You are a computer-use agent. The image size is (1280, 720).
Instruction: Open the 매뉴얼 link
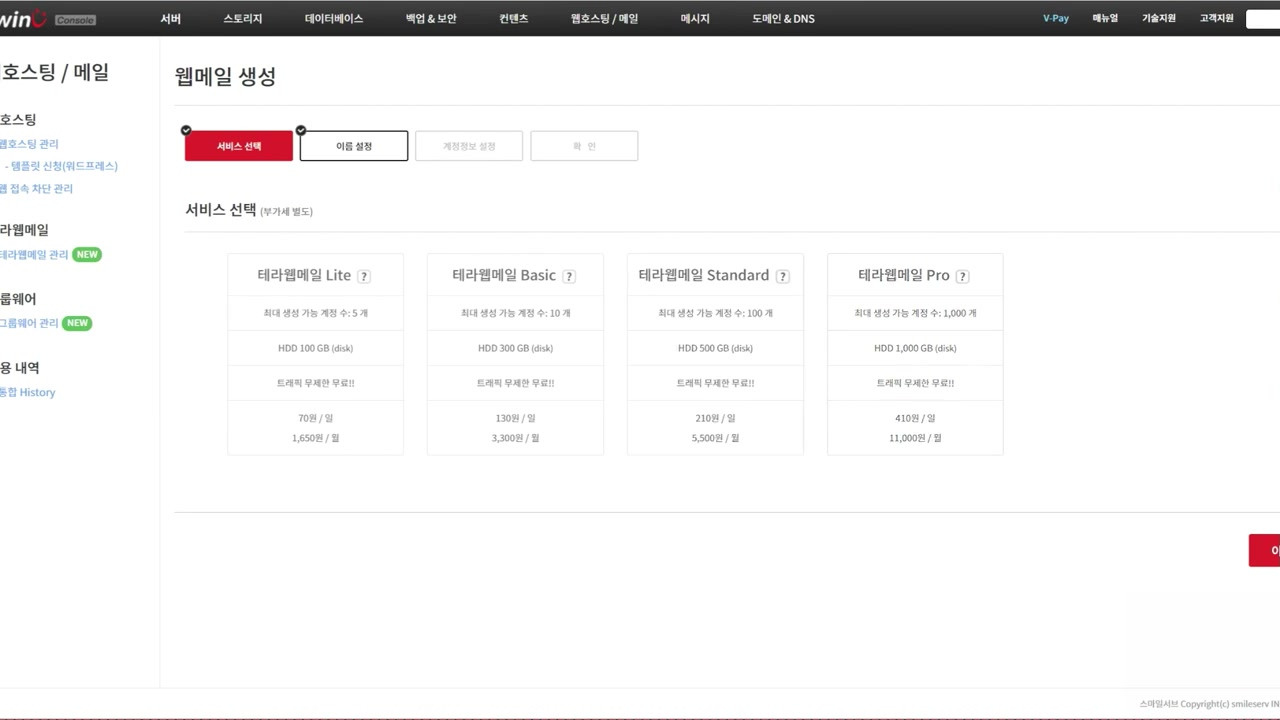point(1105,19)
